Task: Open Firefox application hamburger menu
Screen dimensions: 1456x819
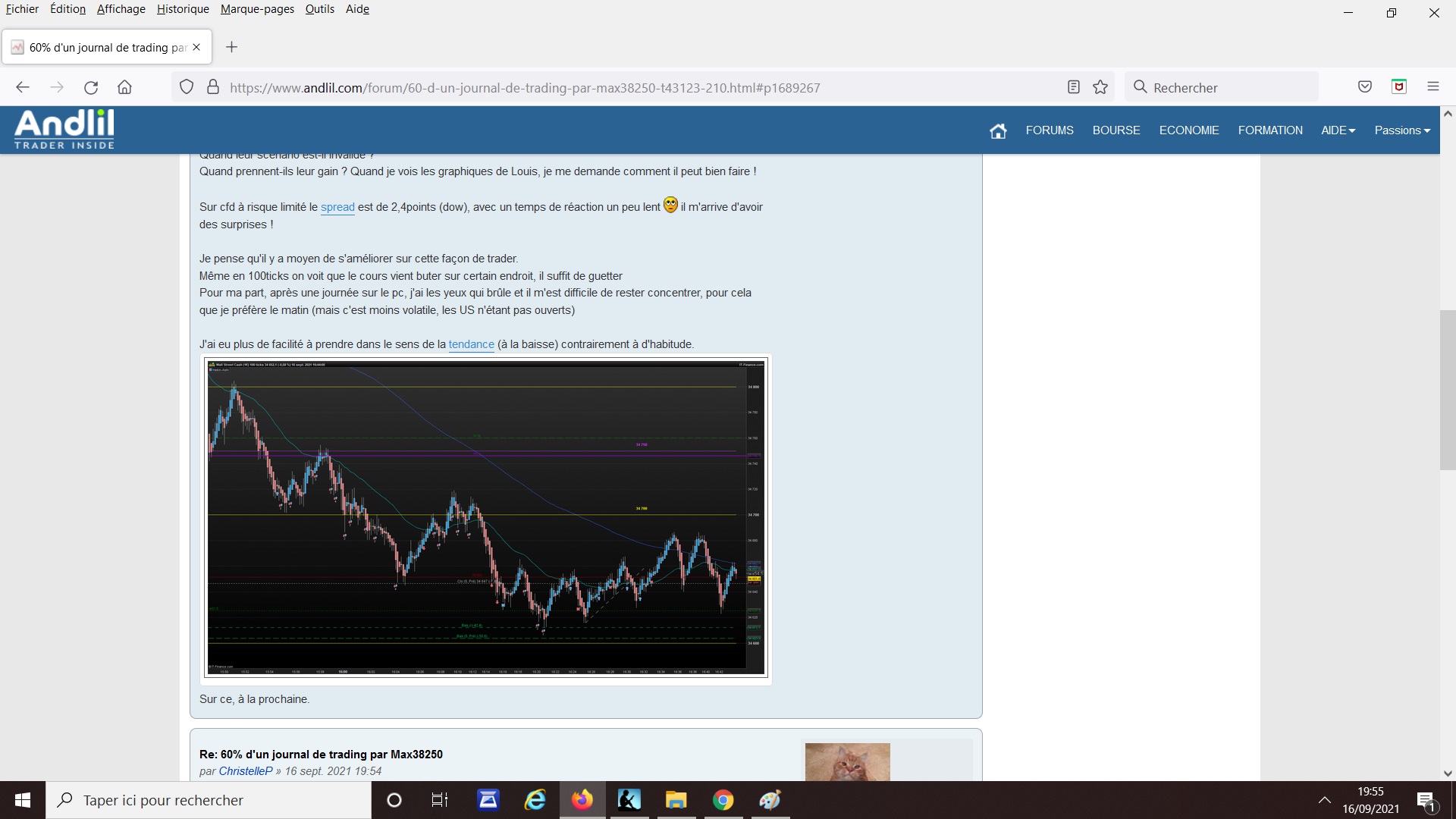Action: coord(1432,87)
